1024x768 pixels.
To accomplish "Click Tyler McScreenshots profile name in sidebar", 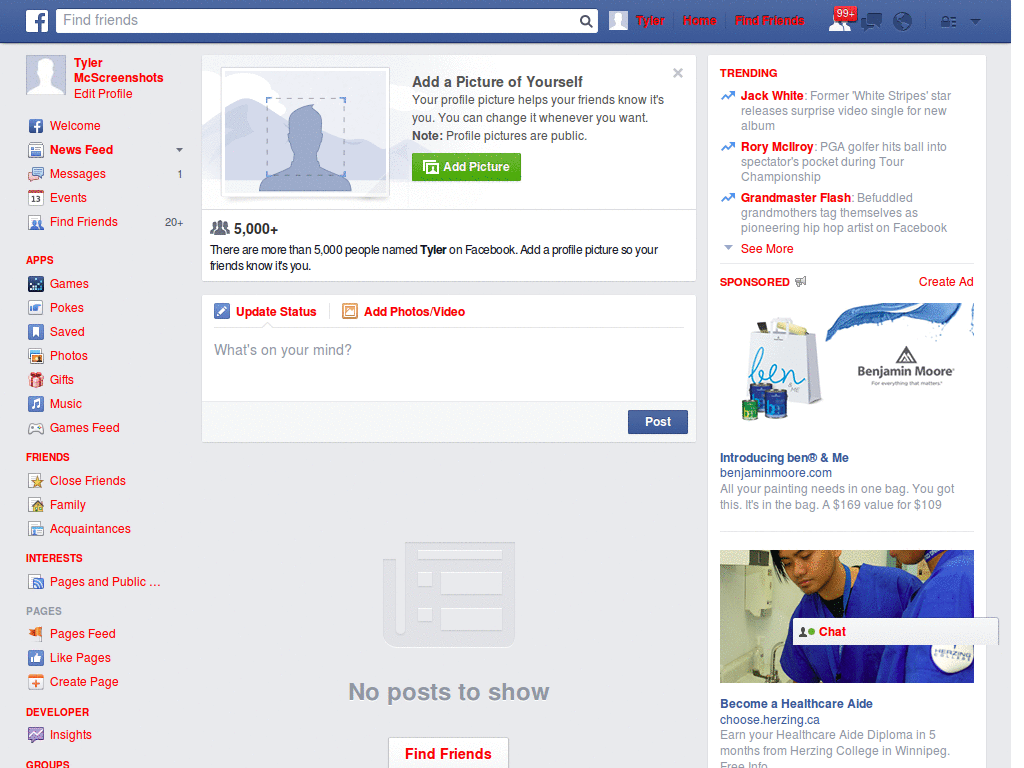I will click(118, 71).
